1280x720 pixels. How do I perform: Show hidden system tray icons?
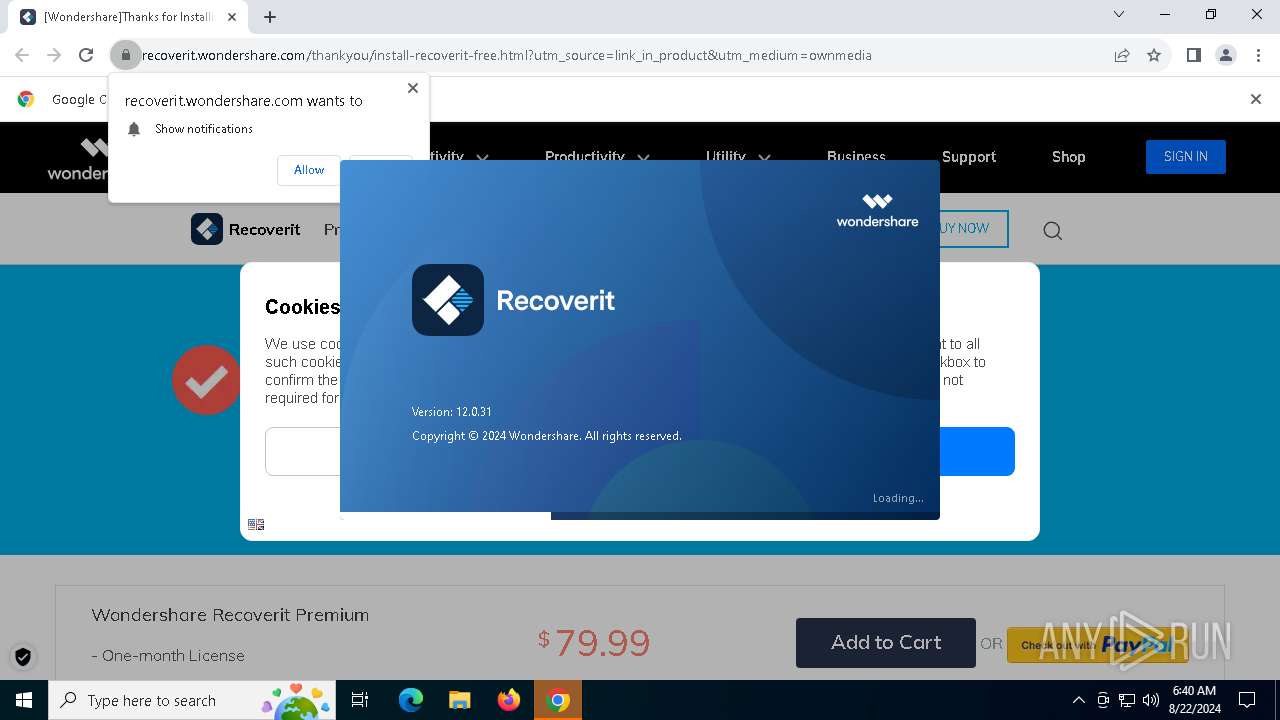(x=1078, y=700)
